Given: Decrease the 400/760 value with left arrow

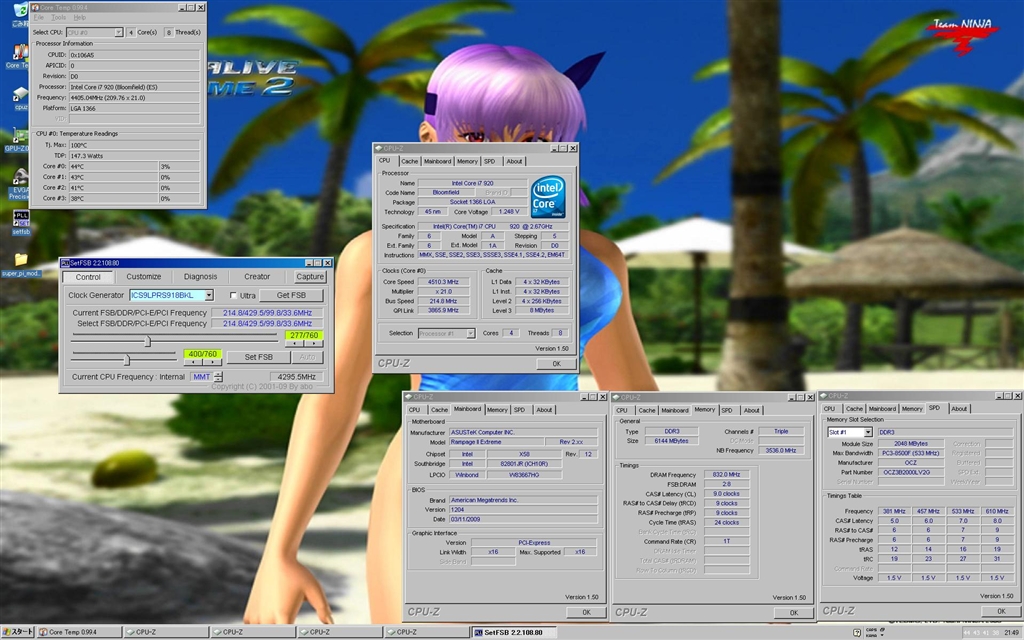Looking at the screenshot, I should [194, 362].
